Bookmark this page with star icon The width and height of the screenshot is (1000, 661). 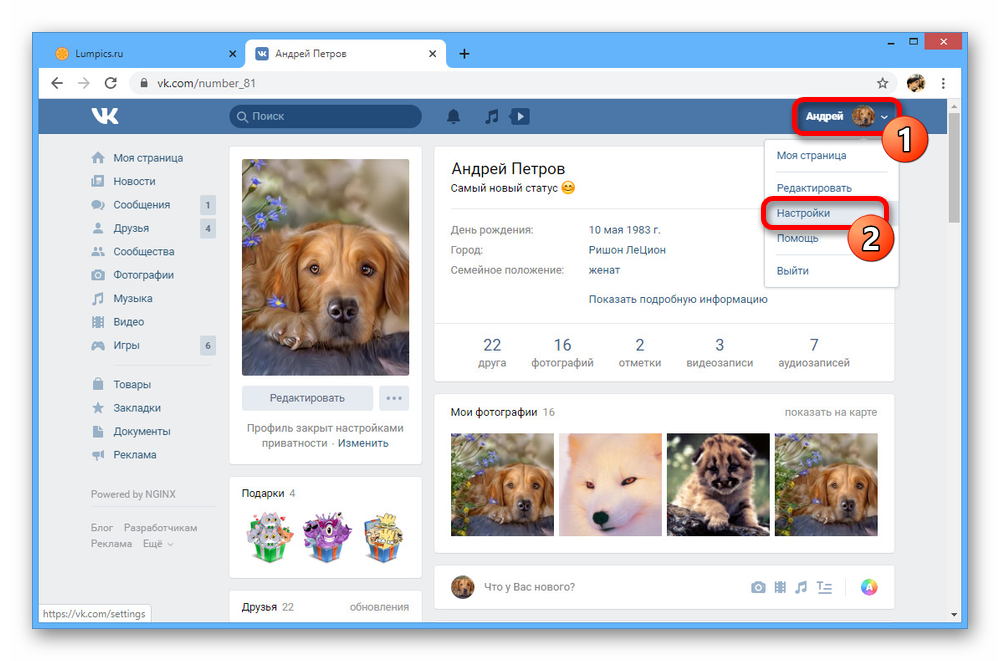[882, 83]
